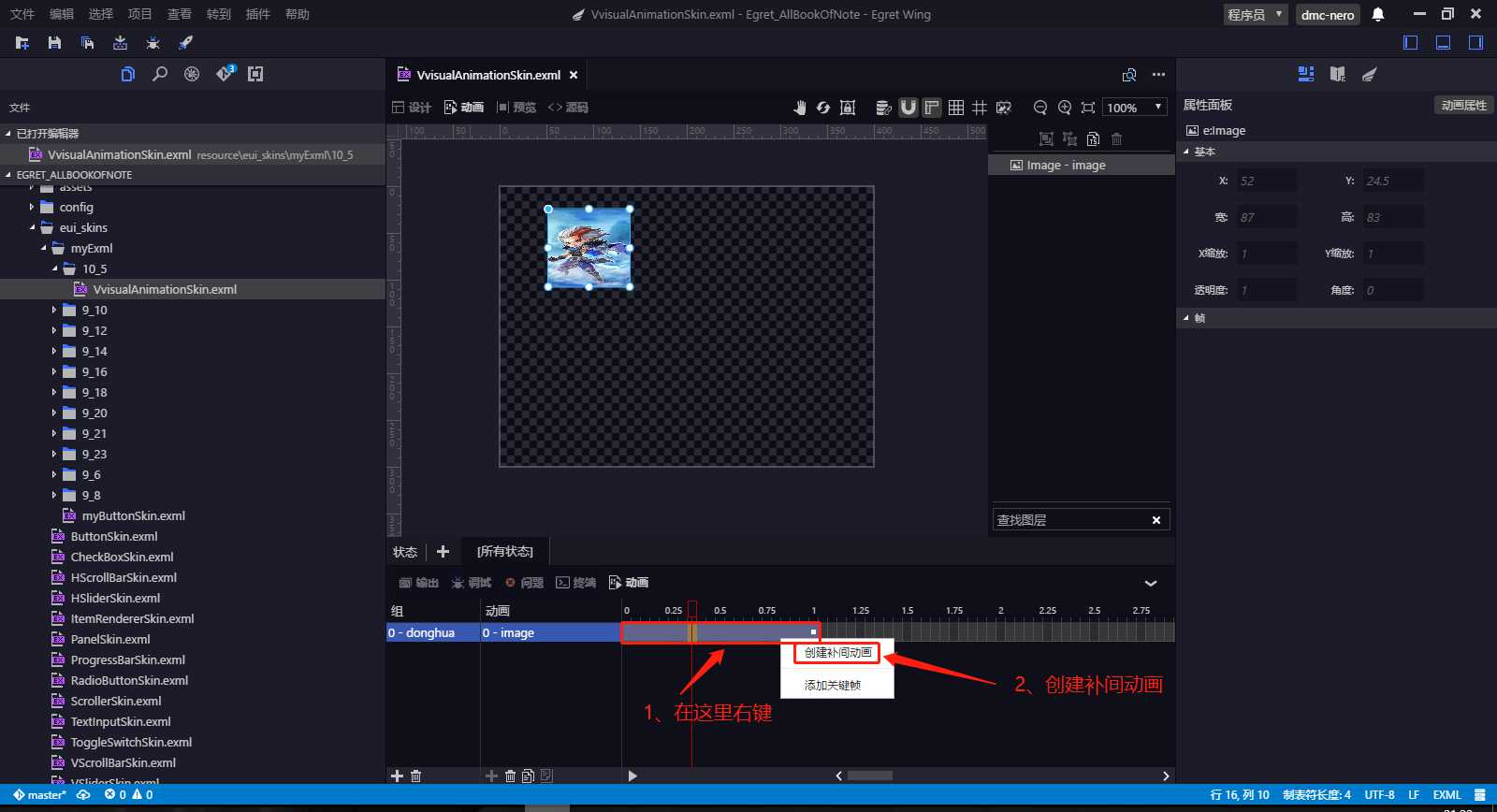
Task: Open the file explorer sidebar icon
Action: click(x=128, y=74)
